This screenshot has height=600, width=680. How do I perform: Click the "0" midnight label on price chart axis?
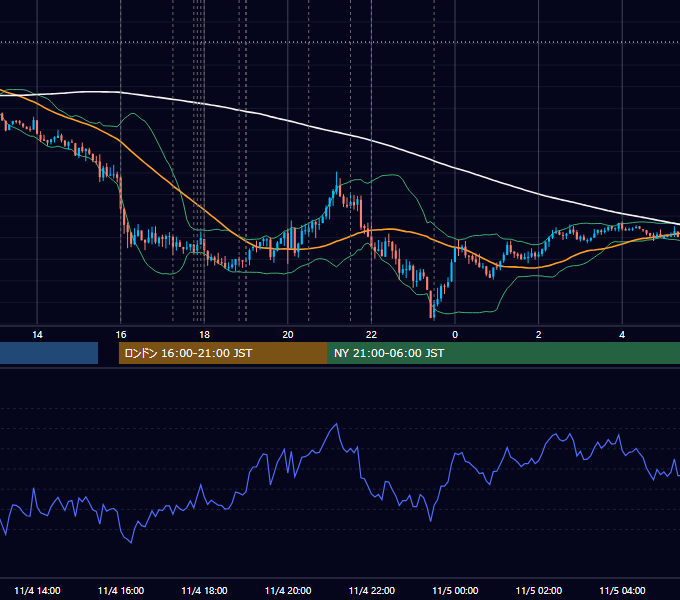coord(455,335)
